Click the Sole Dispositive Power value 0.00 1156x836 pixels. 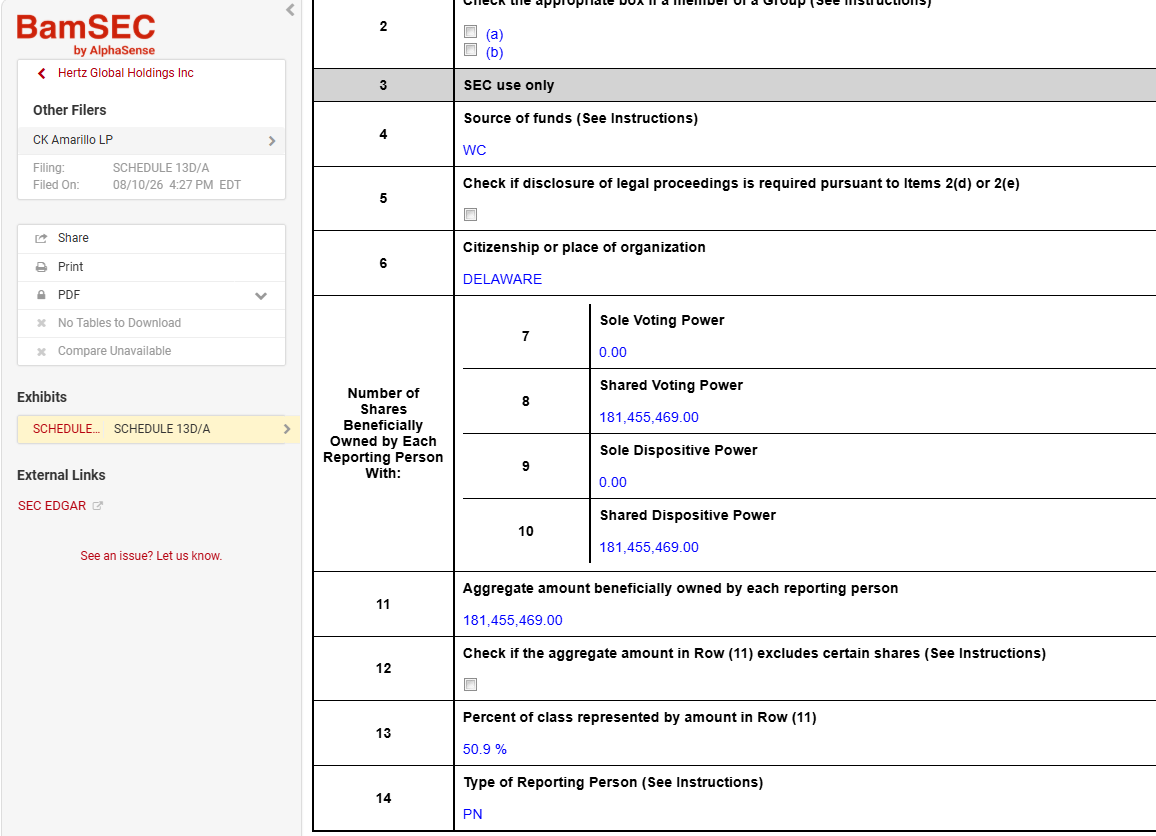point(613,482)
